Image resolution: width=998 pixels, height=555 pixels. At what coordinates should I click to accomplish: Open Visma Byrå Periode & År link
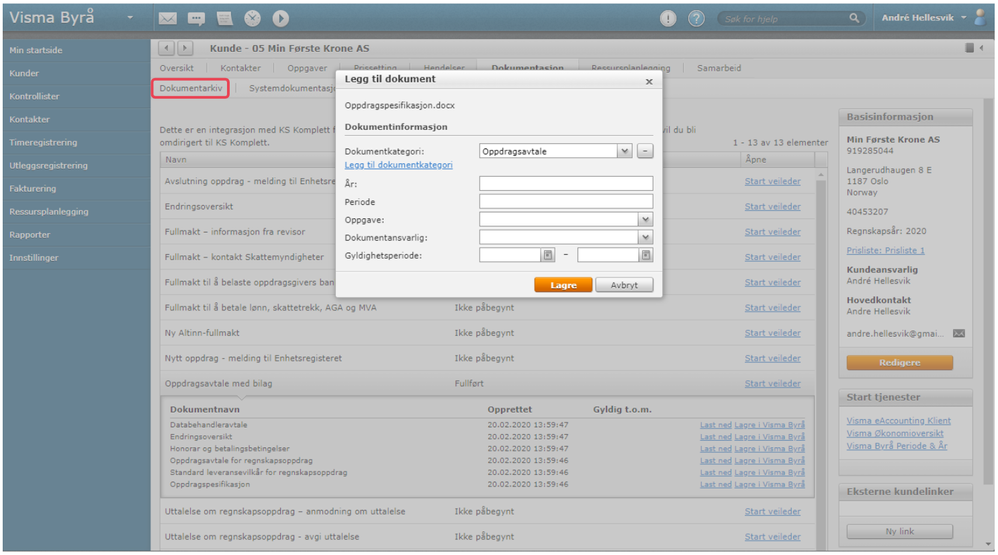coord(897,446)
